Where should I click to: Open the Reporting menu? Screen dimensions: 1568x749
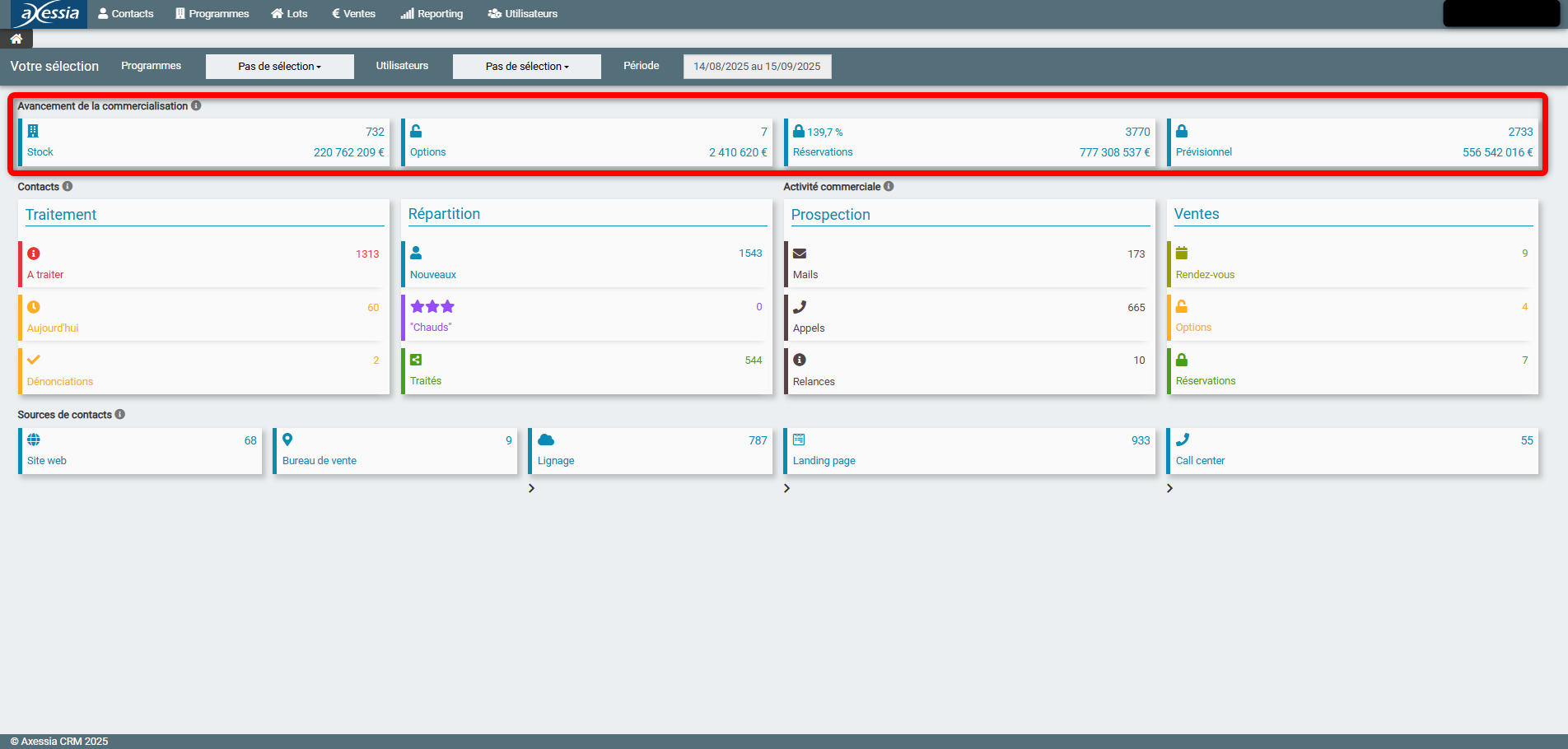[432, 14]
